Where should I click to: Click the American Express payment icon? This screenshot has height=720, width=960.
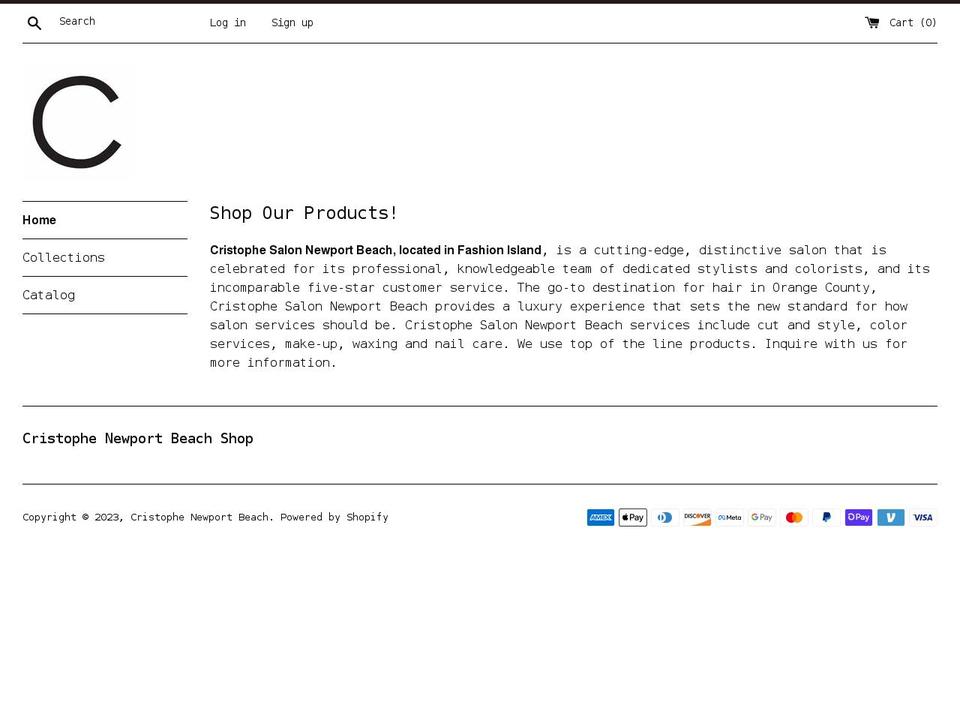[601, 517]
